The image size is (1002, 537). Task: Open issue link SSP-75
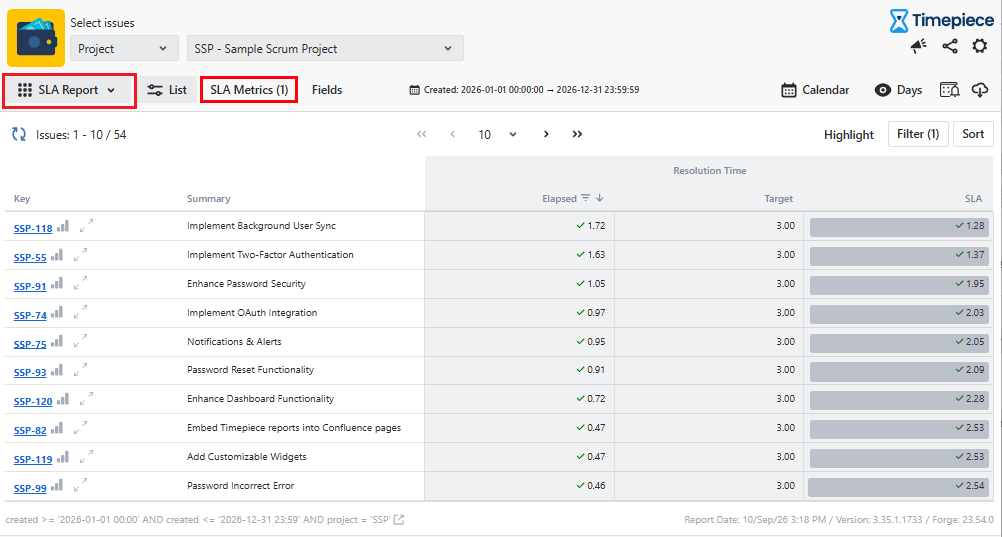(30, 344)
